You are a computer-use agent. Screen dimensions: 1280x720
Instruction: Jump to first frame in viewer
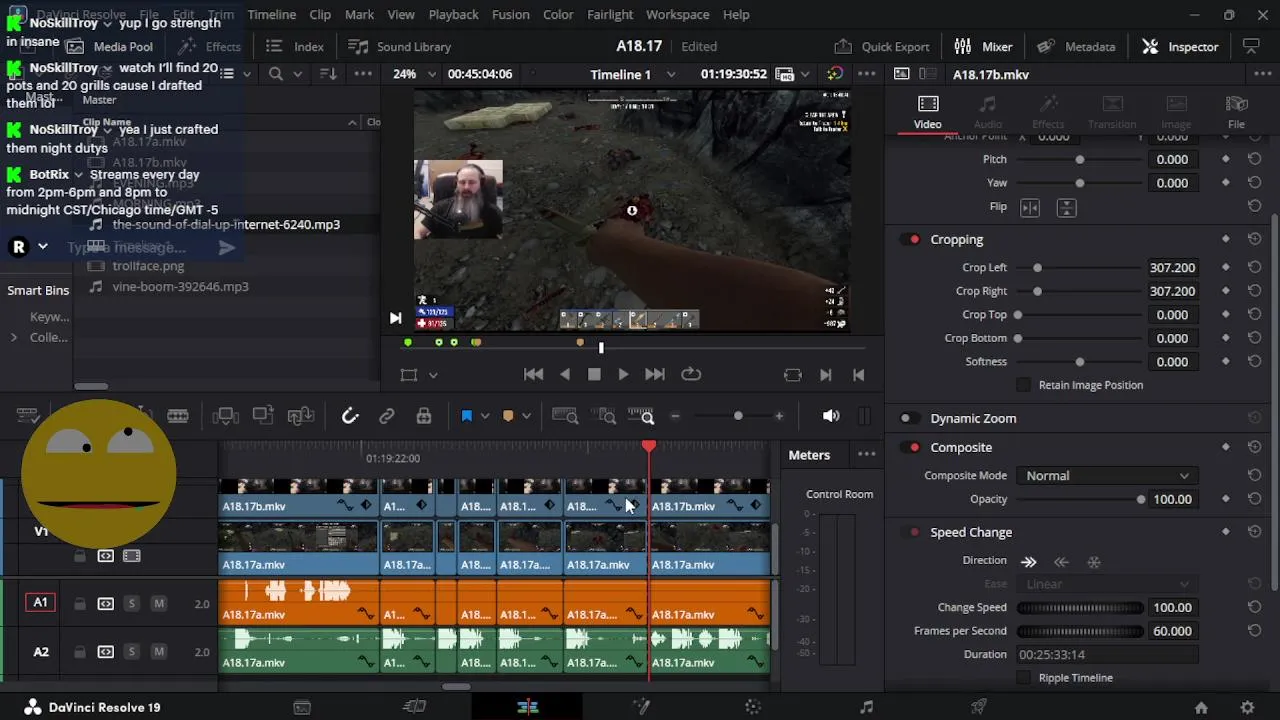tap(534, 374)
